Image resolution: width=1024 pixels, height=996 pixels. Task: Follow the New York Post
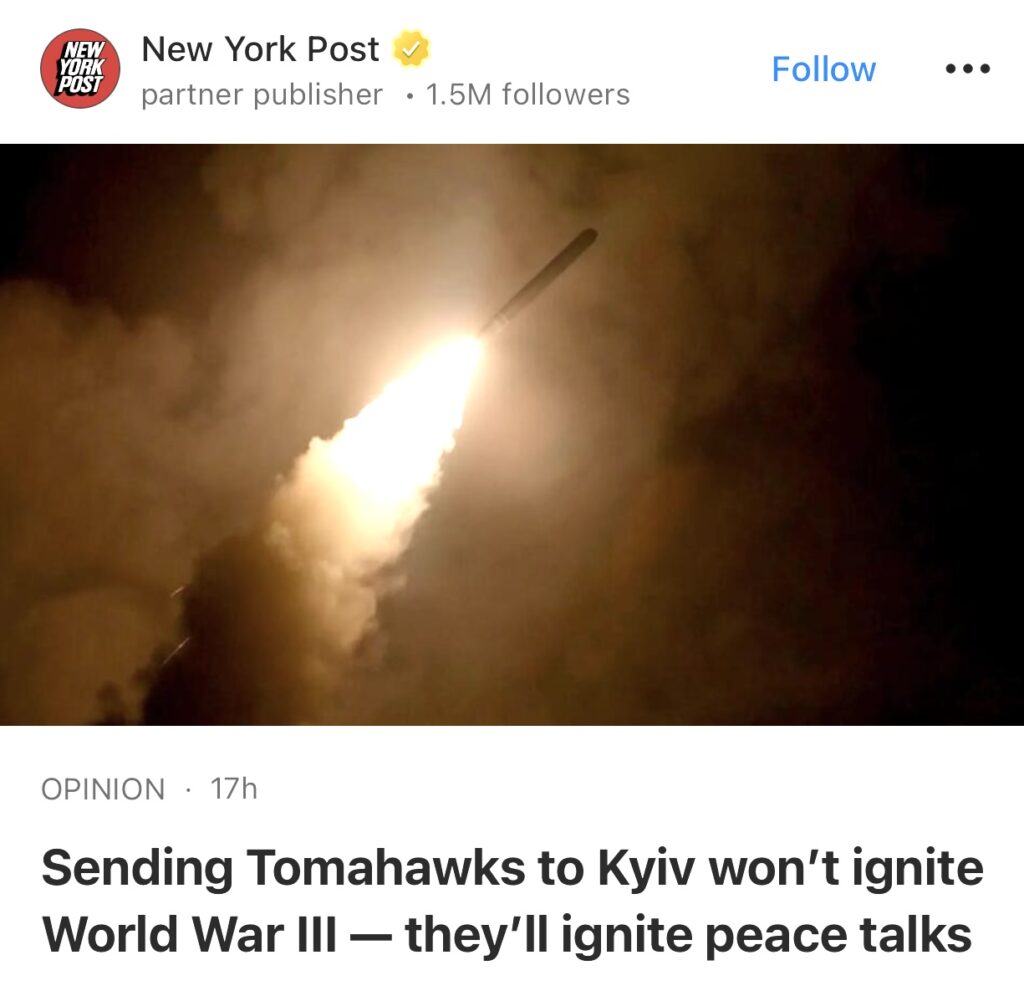click(x=823, y=69)
